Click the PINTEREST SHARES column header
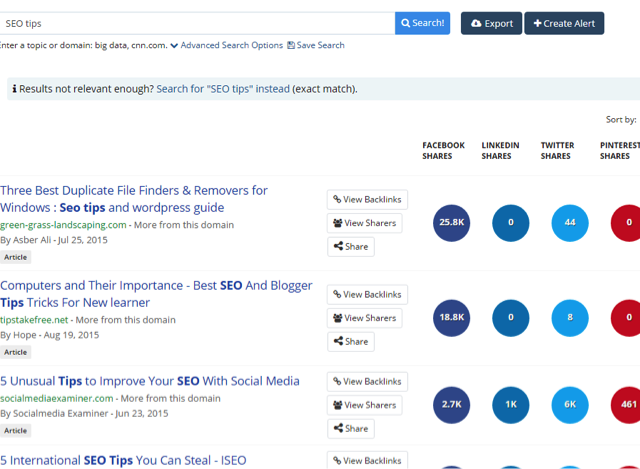Screen dimensions: 640x469 click(620, 151)
